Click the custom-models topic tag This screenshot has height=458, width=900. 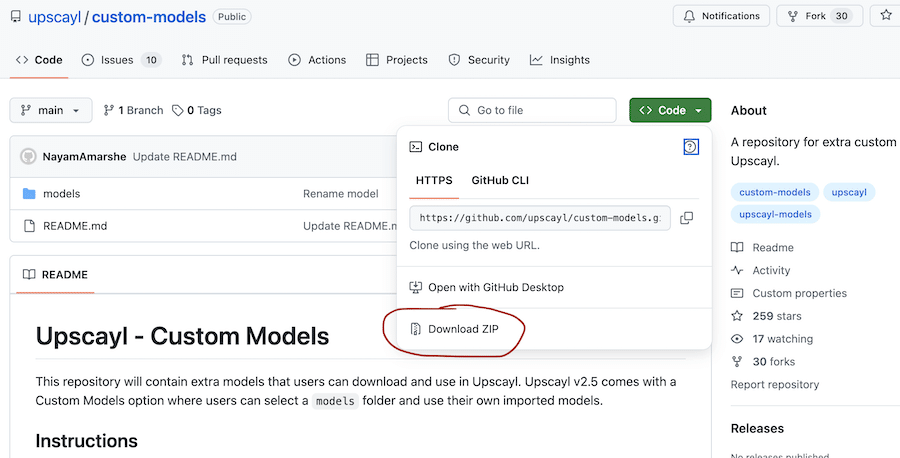click(x=775, y=192)
